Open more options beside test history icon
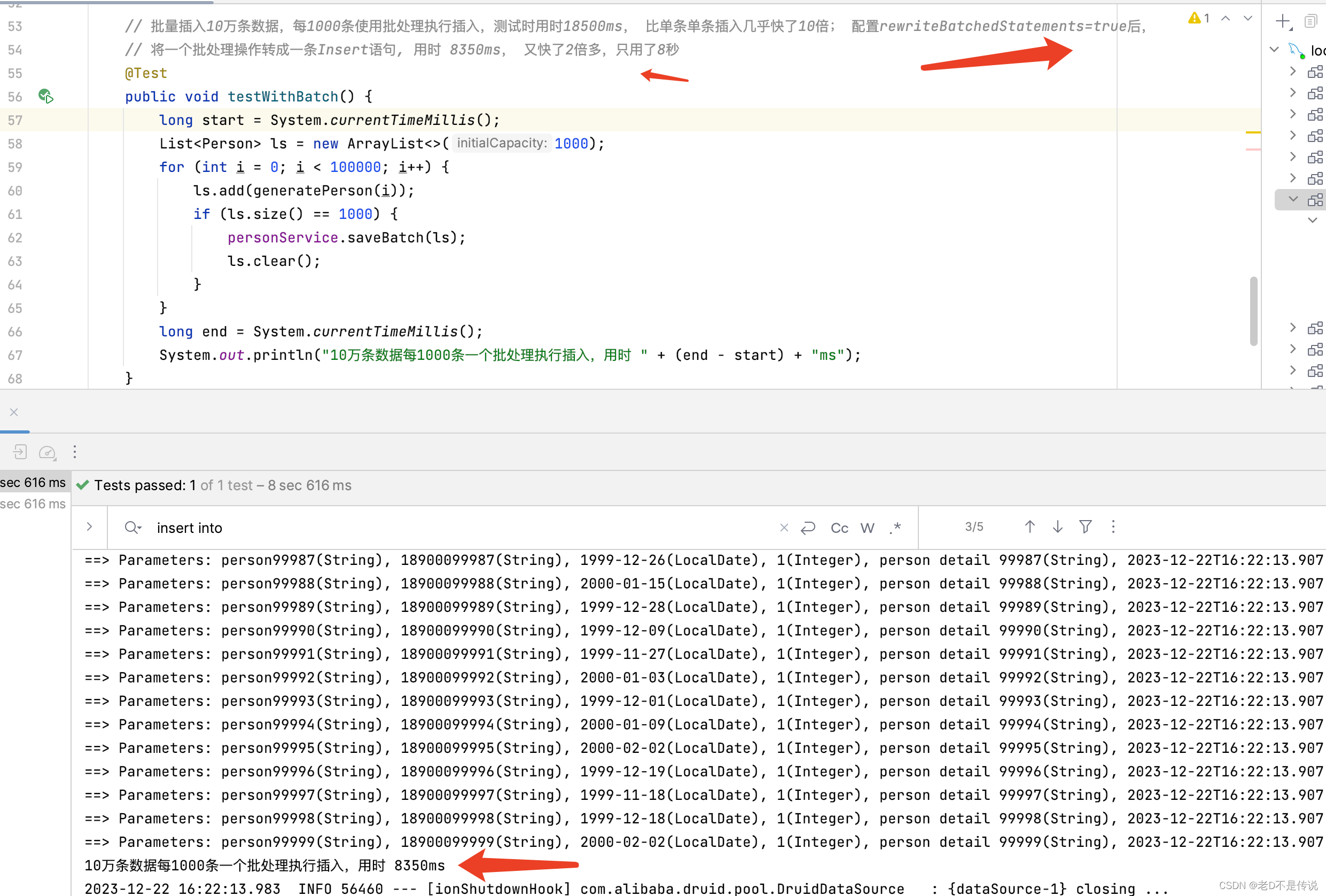This screenshot has height=896, width=1326. click(x=75, y=452)
